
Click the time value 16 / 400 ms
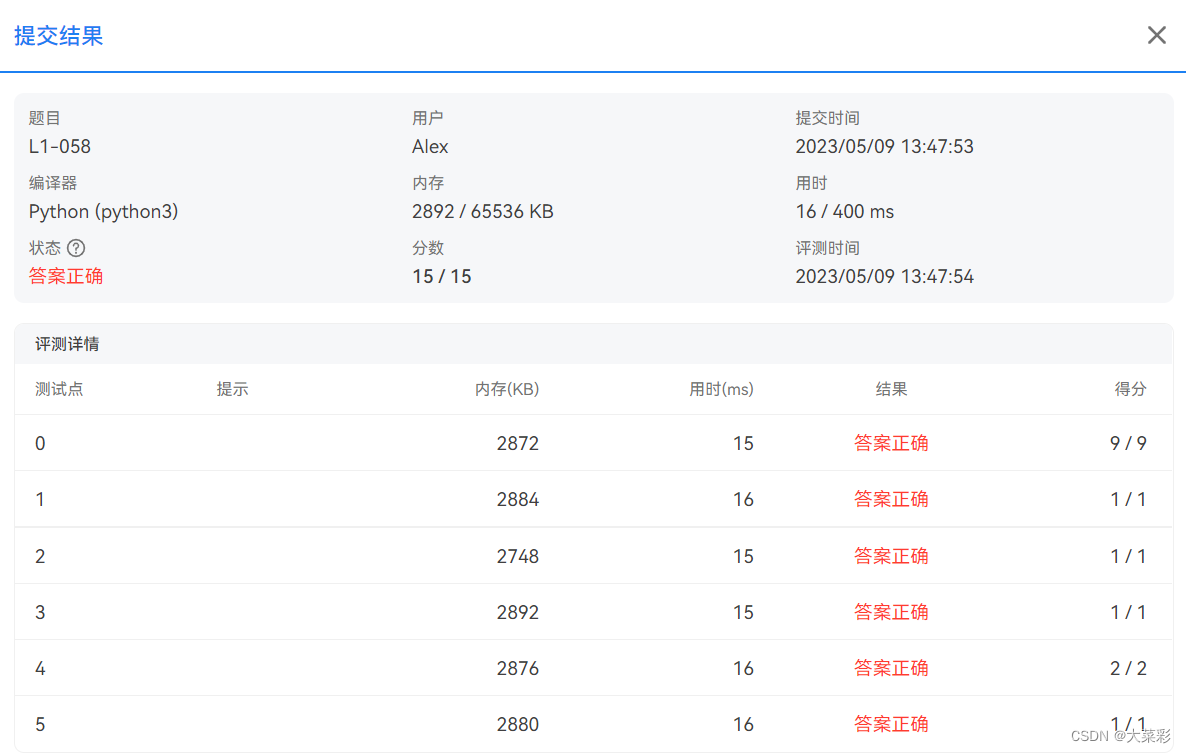click(844, 212)
